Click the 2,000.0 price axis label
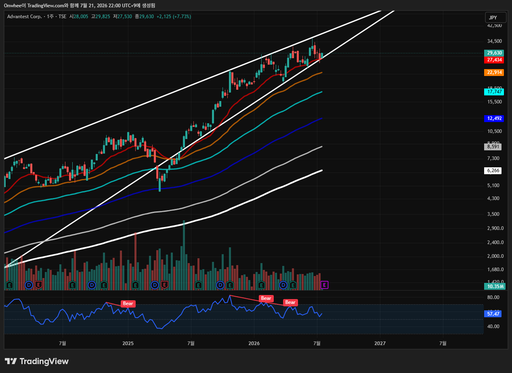 click(x=495, y=256)
